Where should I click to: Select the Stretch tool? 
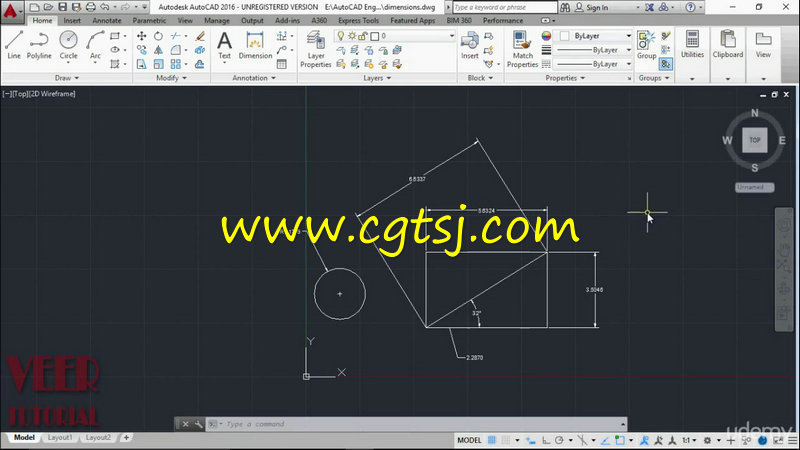141,64
